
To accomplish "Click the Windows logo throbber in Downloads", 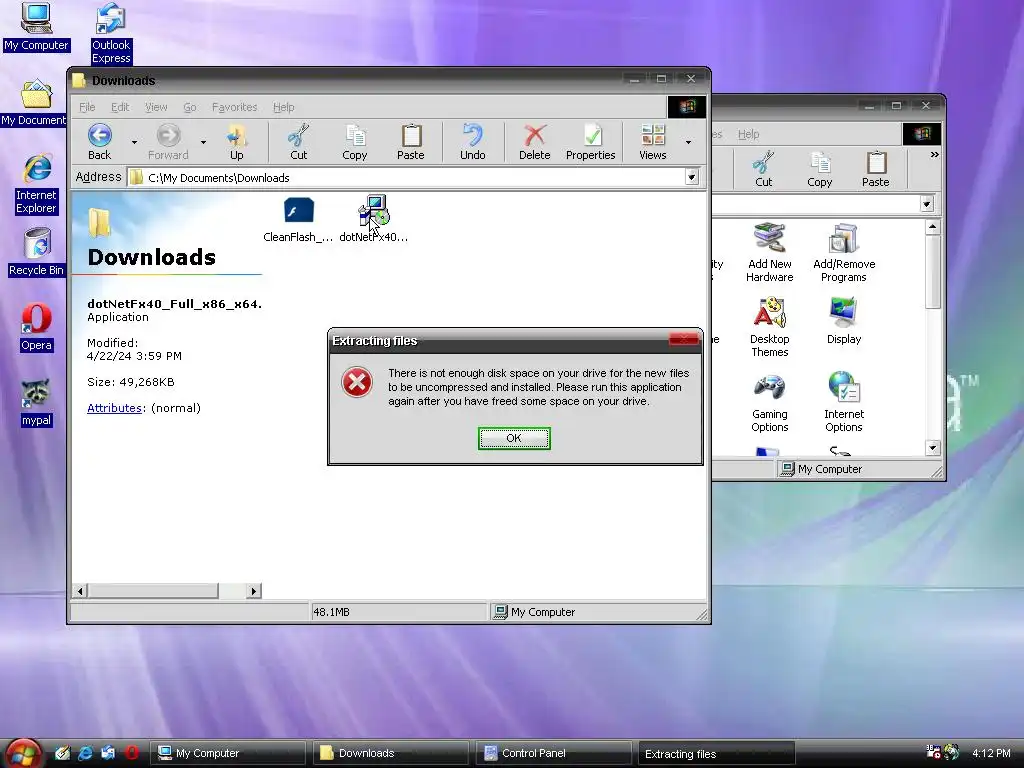I will click(x=686, y=106).
